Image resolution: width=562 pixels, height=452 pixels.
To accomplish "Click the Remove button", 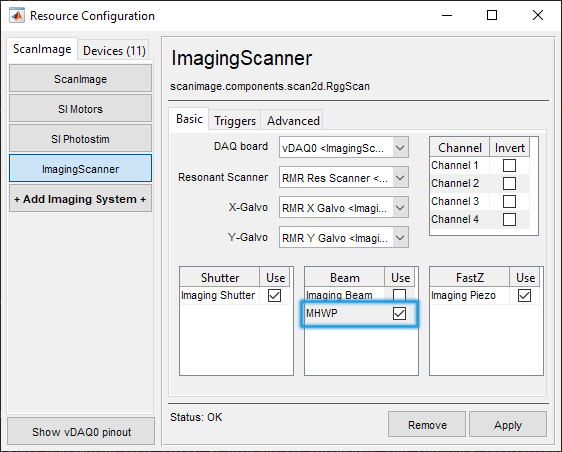I will [427, 425].
